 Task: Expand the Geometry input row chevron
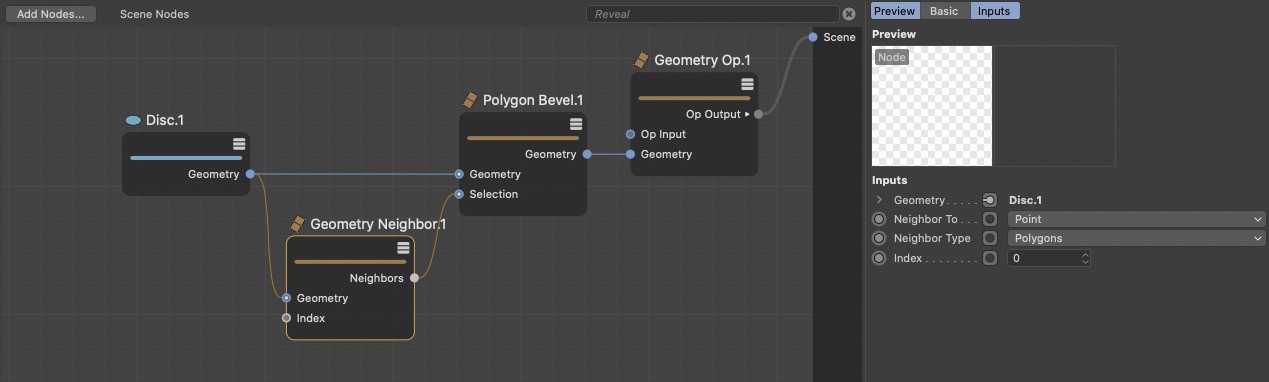(x=879, y=200)
